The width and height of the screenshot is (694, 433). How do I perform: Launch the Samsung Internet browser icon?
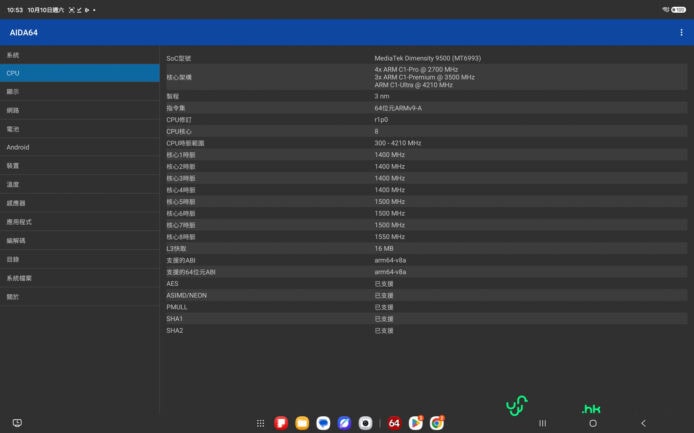tap(344, 423)
